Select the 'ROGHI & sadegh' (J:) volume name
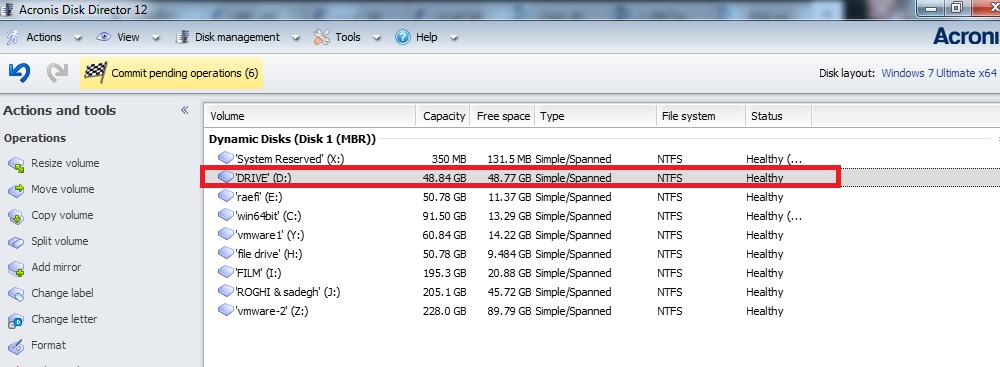This screenshot has width=1000, height=367. [288, 292]
